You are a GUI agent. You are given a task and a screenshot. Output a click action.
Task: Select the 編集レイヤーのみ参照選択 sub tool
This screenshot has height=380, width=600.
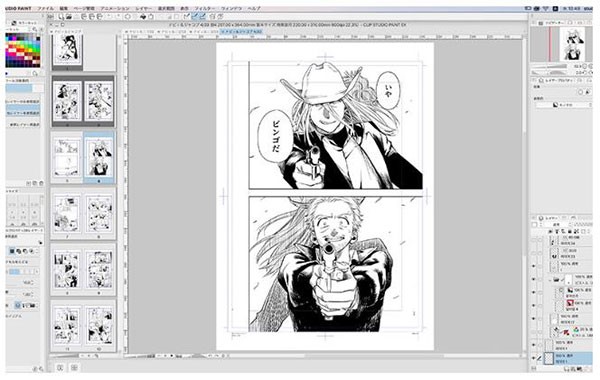[23, 102]
